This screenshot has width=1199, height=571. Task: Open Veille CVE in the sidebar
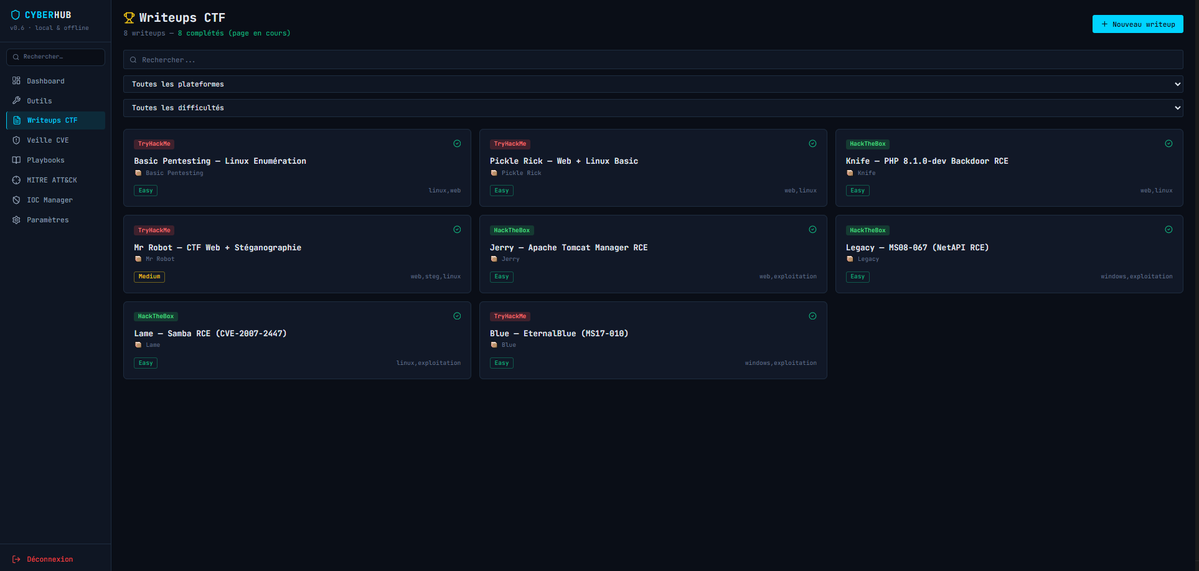coord(55,141)
